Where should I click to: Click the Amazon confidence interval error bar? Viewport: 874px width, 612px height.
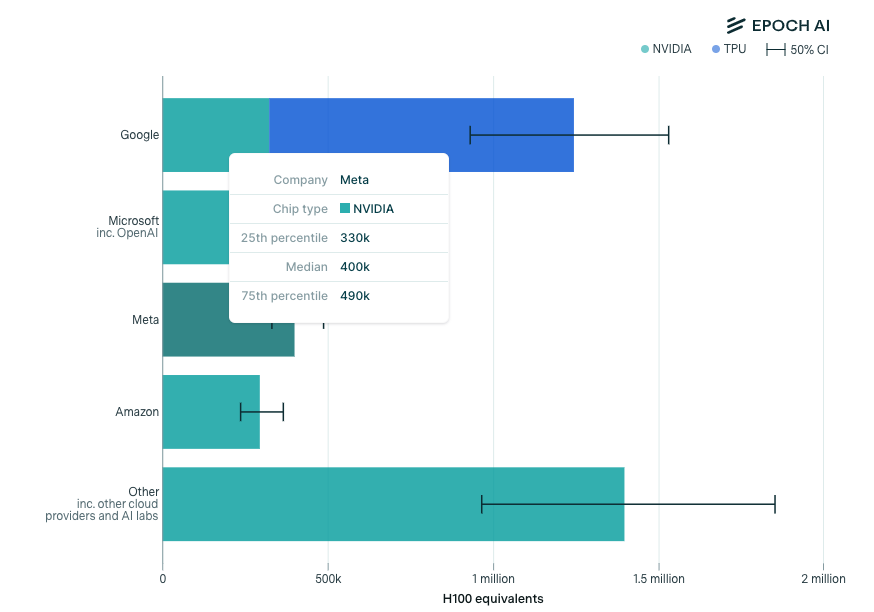click(x=262, y=412)
